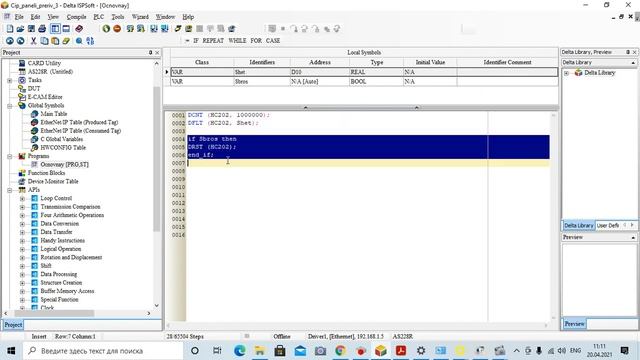Insert IF structure template
This screenshot has height=360, width=640.
pos(196,40)
